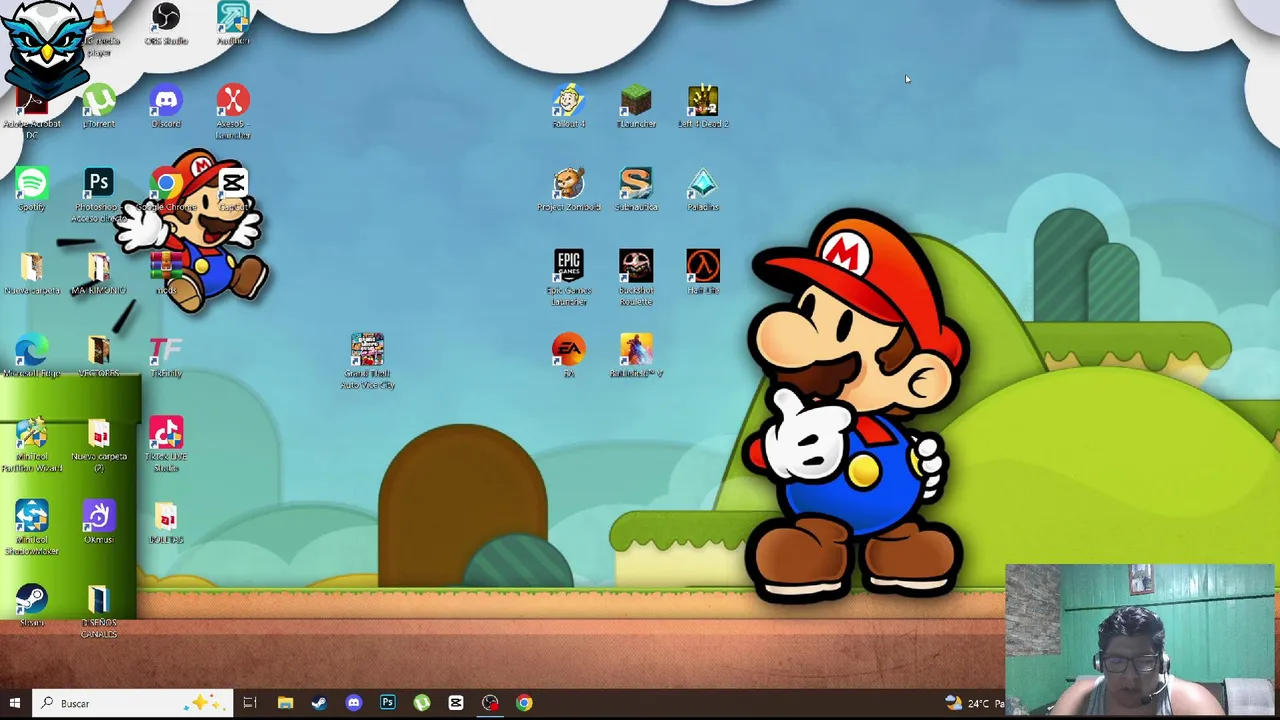This screenshot has width=1280, height=720.
Task: Open MiniTool ShadowMaker shortcut
Action: [x=32, y=528]
